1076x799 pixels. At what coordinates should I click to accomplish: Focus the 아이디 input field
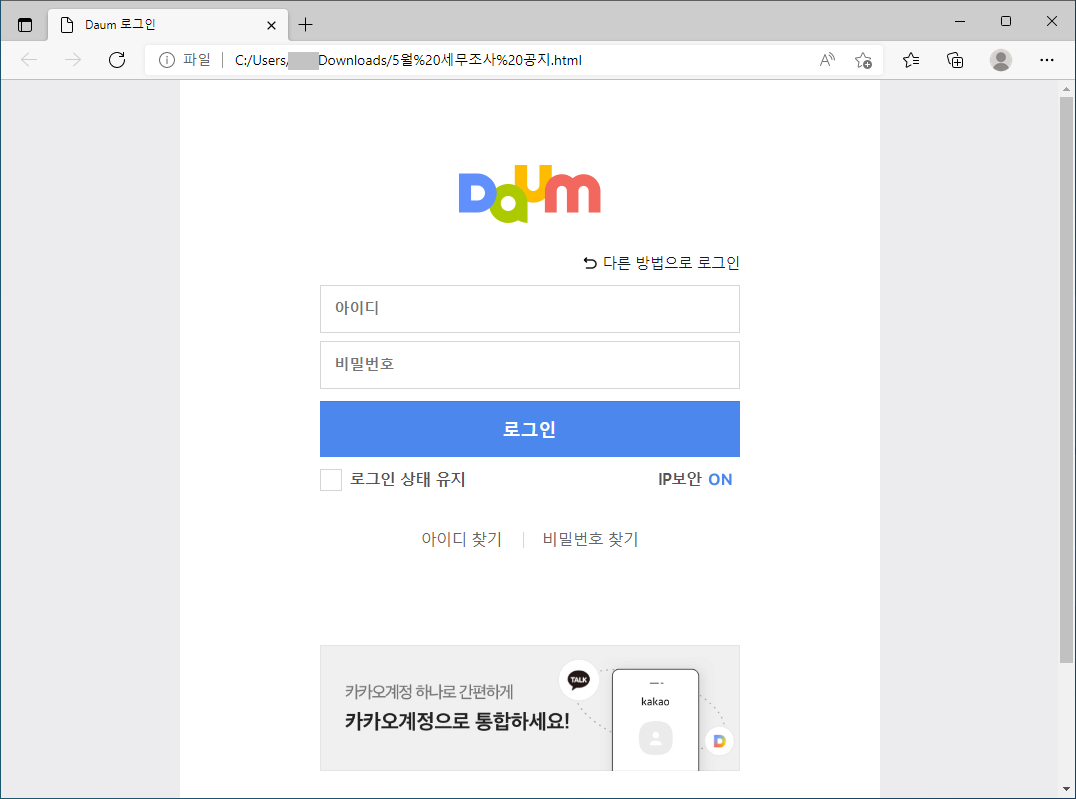[x=530, y=309]
